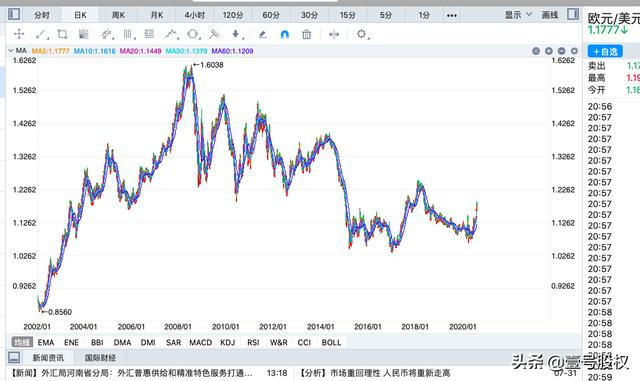Select the KDJ indicator
The height and width of the screenshot is (381, 640).
click(x=227, y=342)
